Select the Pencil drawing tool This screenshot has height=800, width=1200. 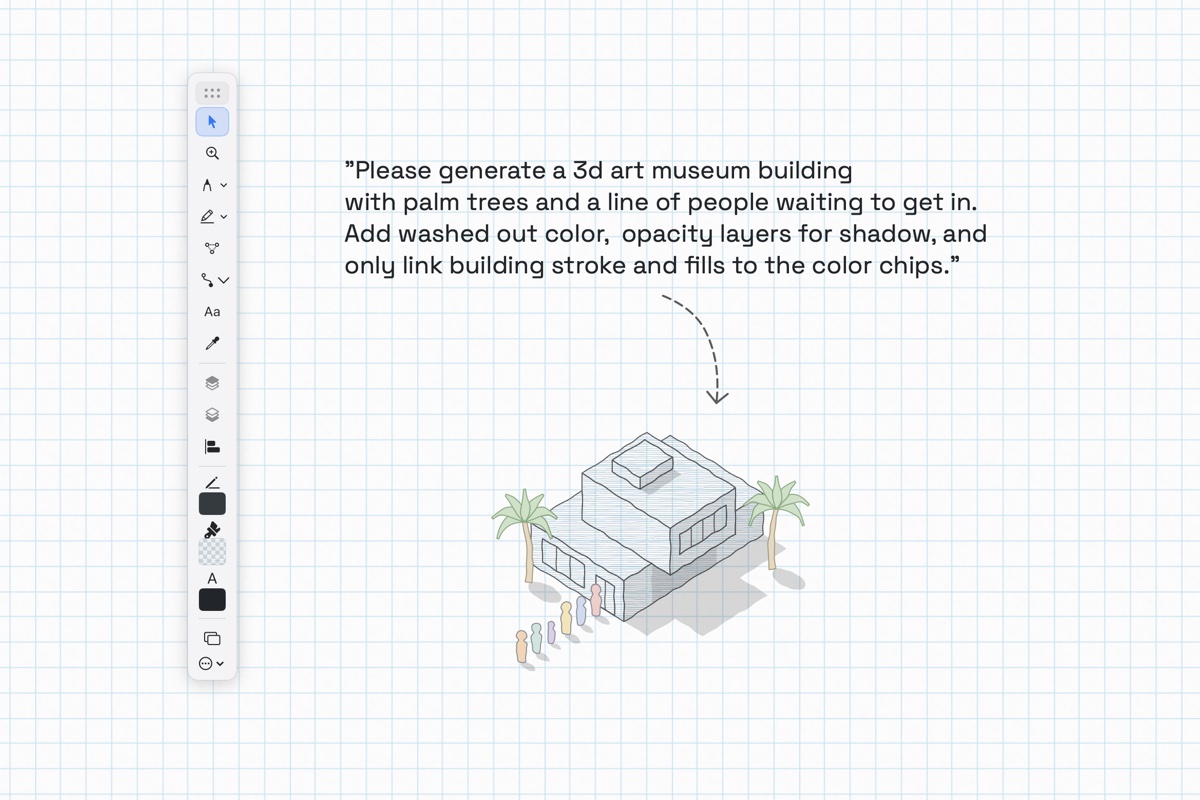tap(207, 216)
